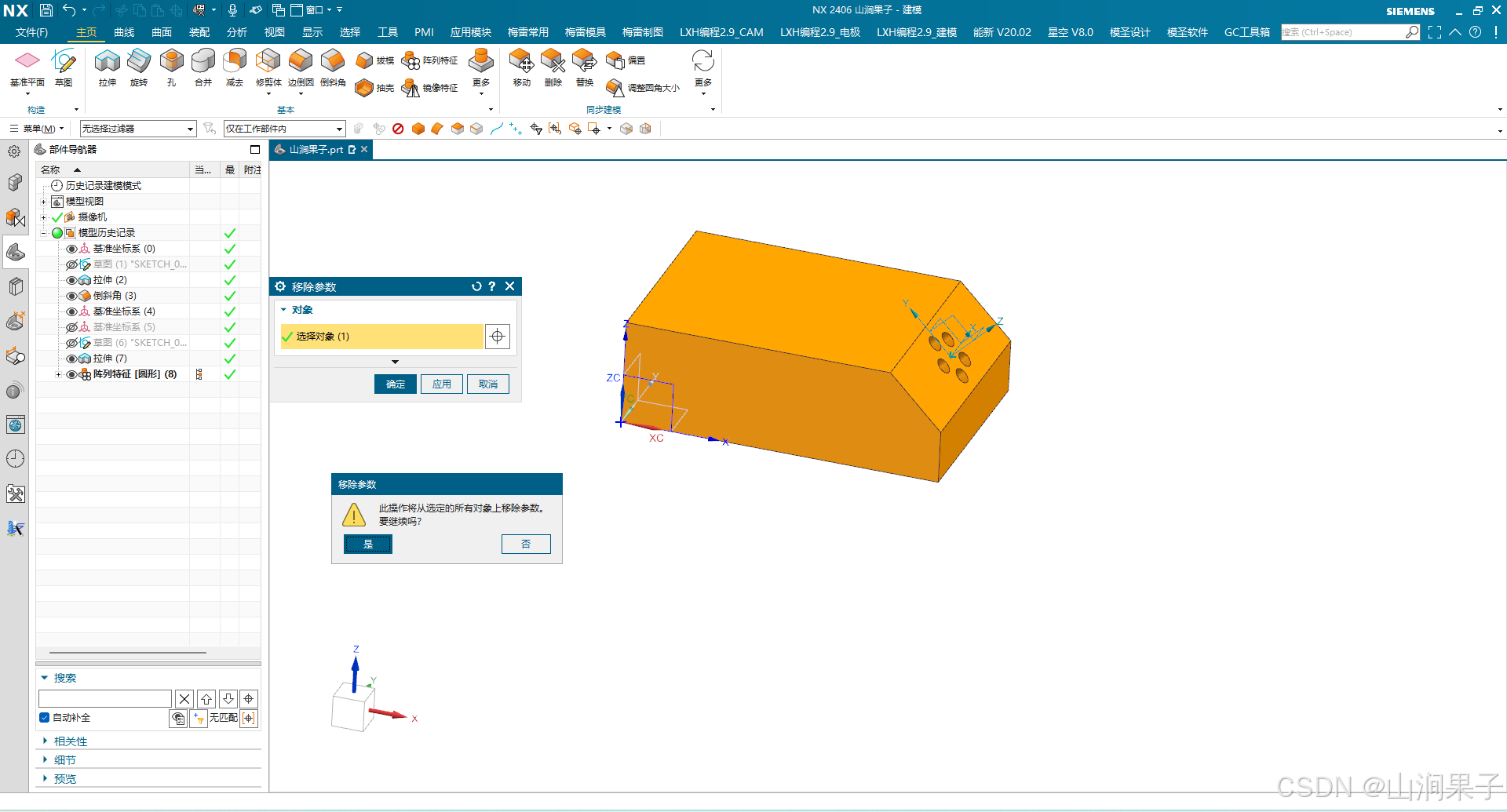
Task: Show hidden 草图 (1) via eye icon
Action: [x=71, y=264]
